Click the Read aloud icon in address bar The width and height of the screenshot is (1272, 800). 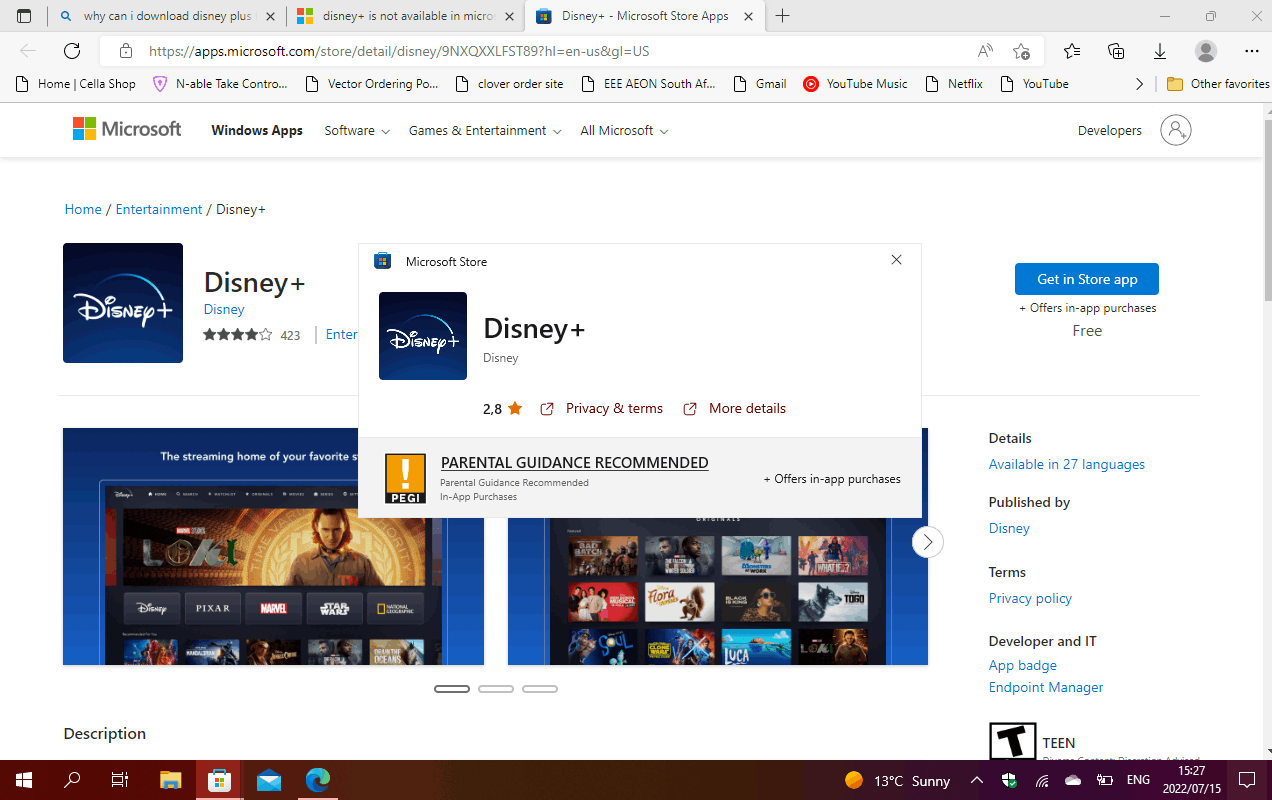pos(986,51)
